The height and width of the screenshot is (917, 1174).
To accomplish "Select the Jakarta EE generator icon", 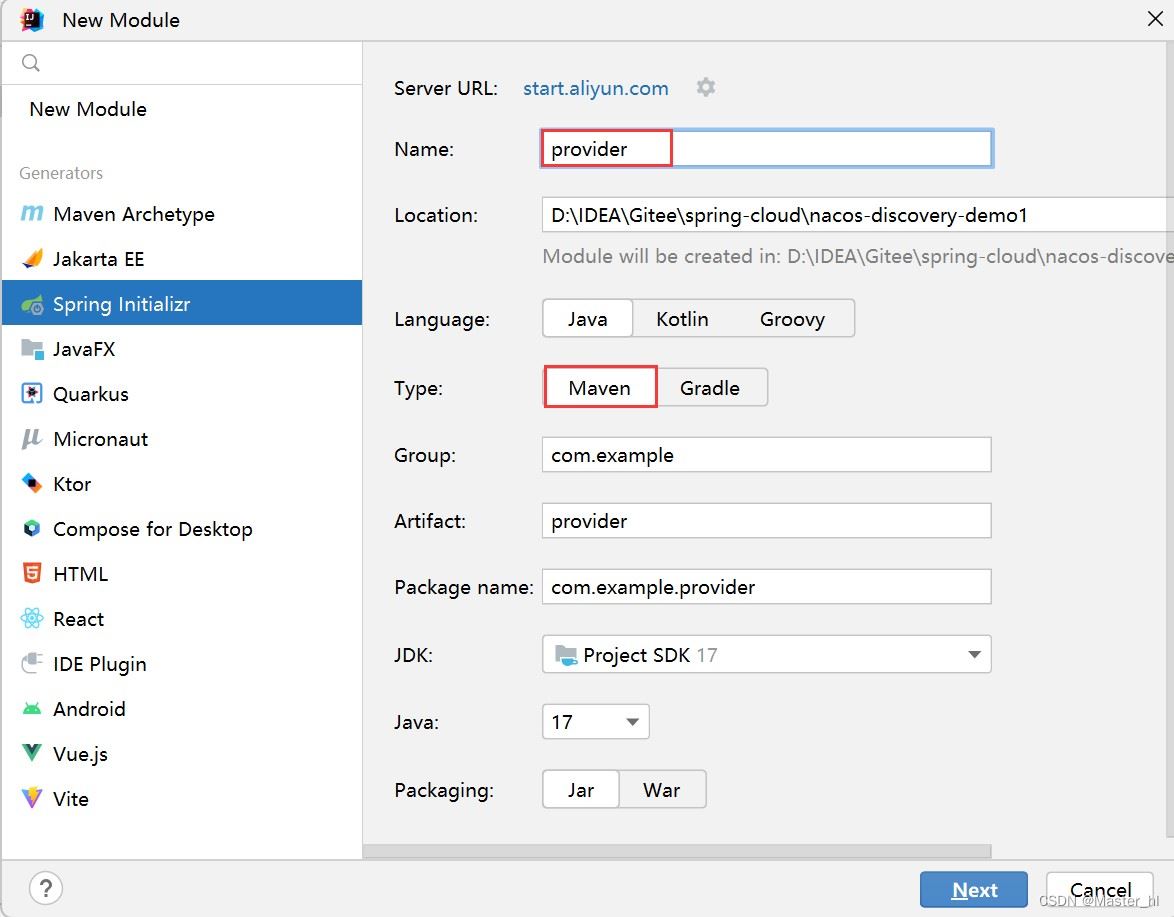I will point(33,259).
